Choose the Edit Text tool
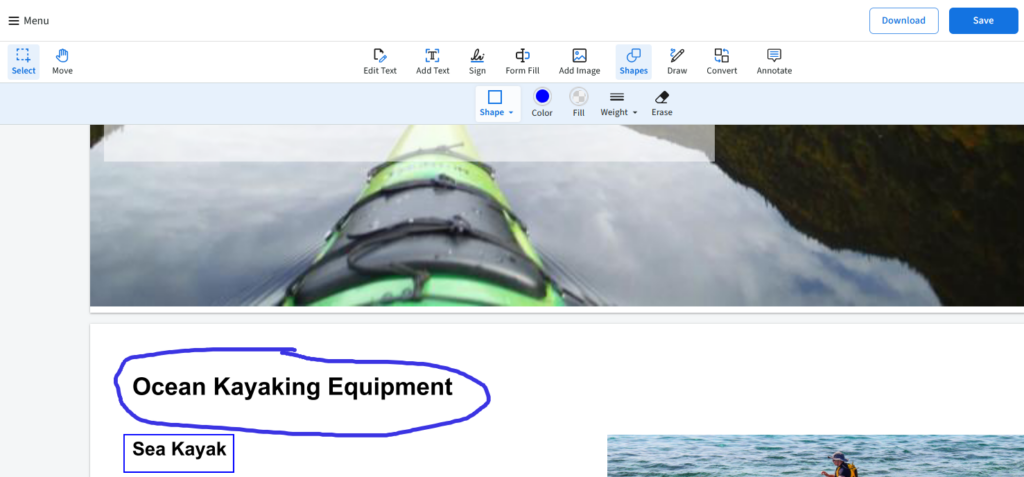 click(x=380, y=62)
